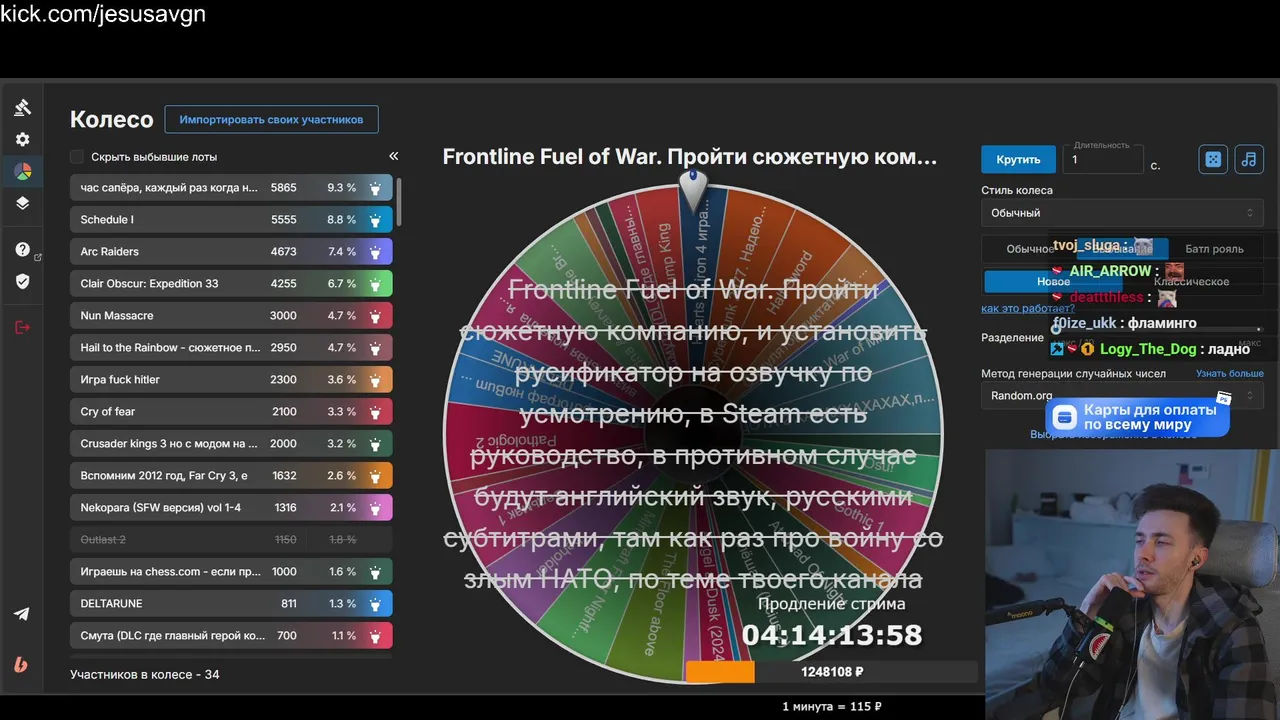
Task: Click the 'Крутить' spin button
Action: tap(1018, 159)
